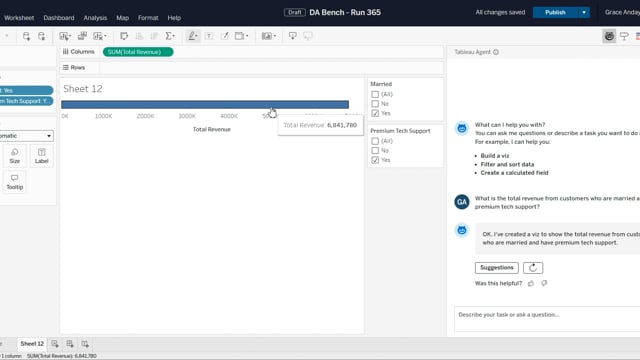The width and height of the screenshot is (640, 360).
Task: Click the Tableau Agent info icon
Action: point(496,52)
